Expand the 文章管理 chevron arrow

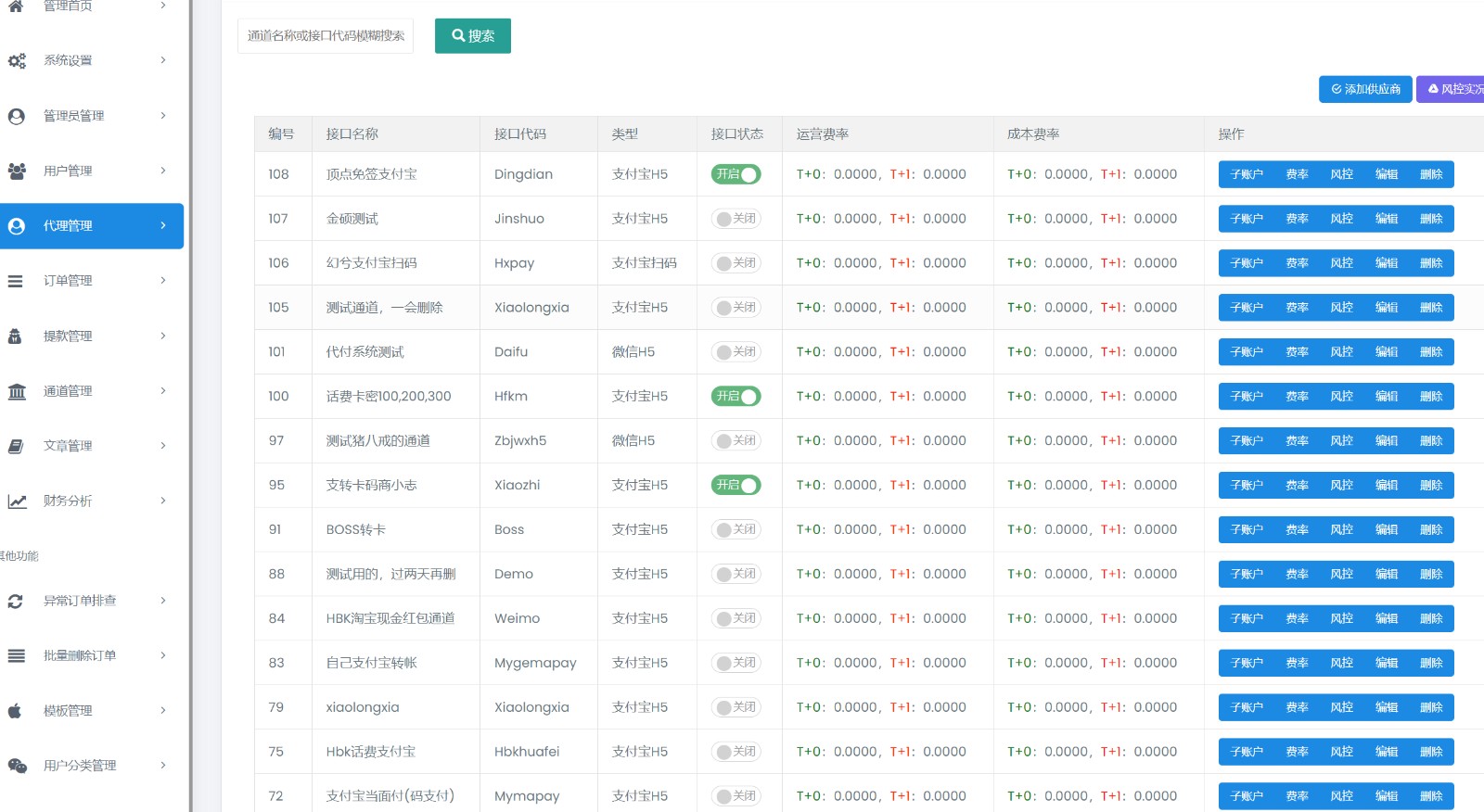pyautogui.click(x=163, y=446)
